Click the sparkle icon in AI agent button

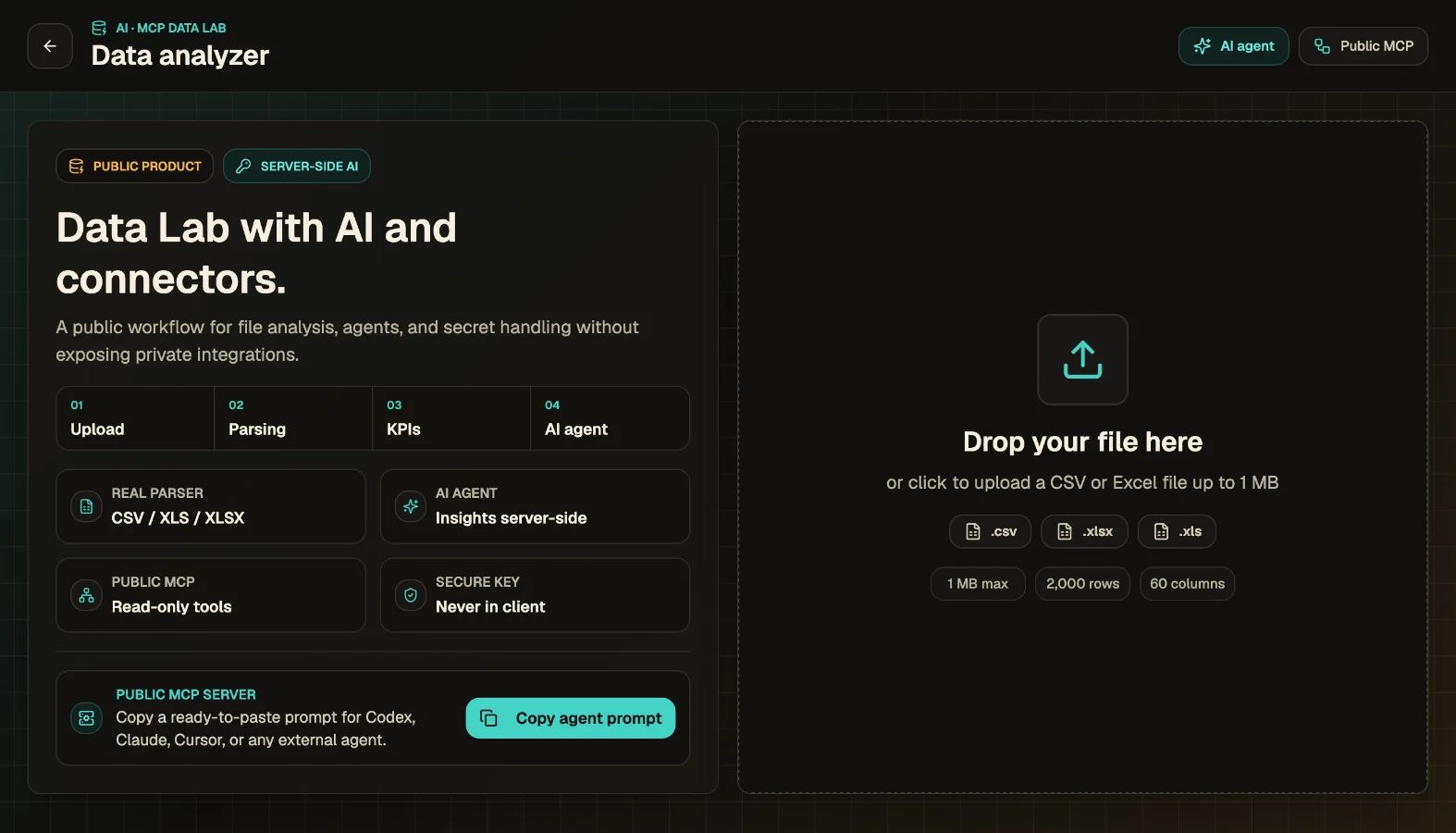(1202, 46)
